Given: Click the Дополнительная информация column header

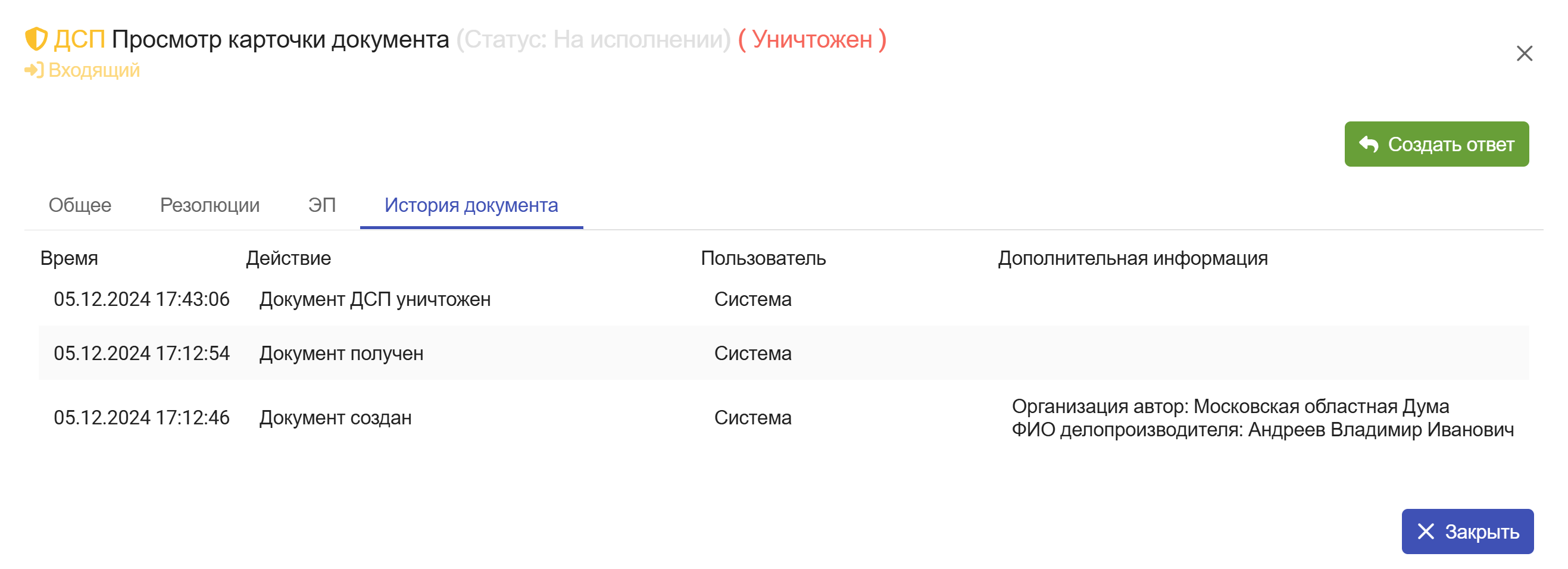Looking at the screenshot, I should click(x=1133, y=258).
